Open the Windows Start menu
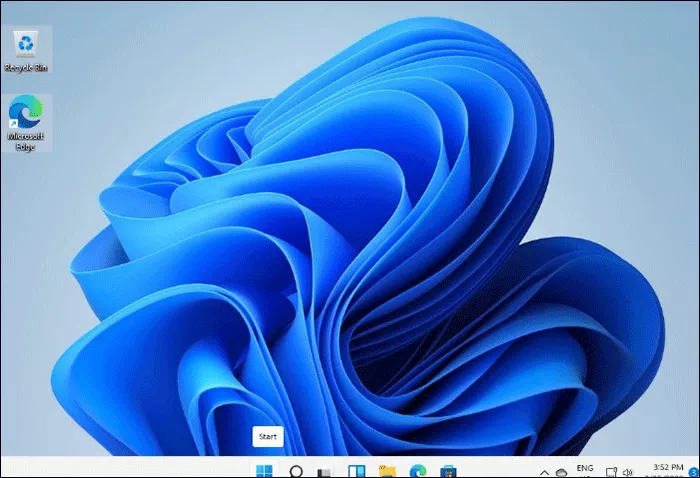700x478 pixels. coord(266,470)
